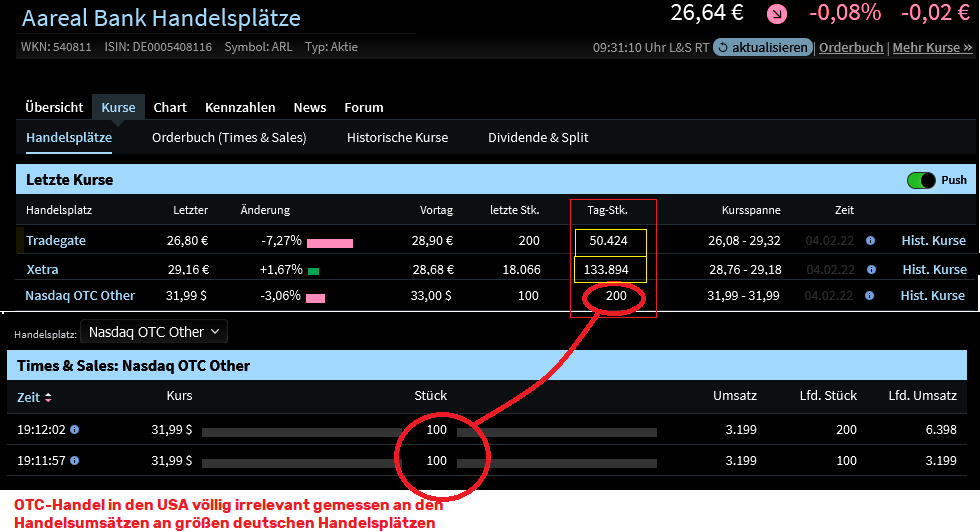Click the aktualisieren button
This screenshot has width=980, height=532.
pyautogui.click(x=762, y=48)
